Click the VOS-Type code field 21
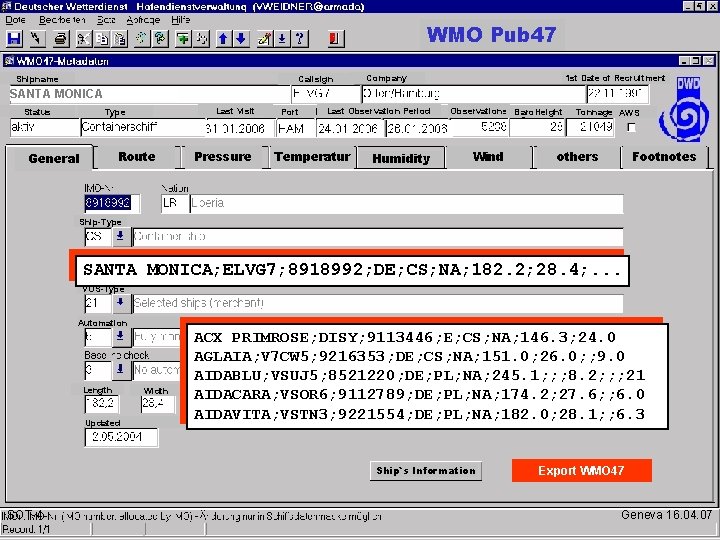 tap(98, 303)
